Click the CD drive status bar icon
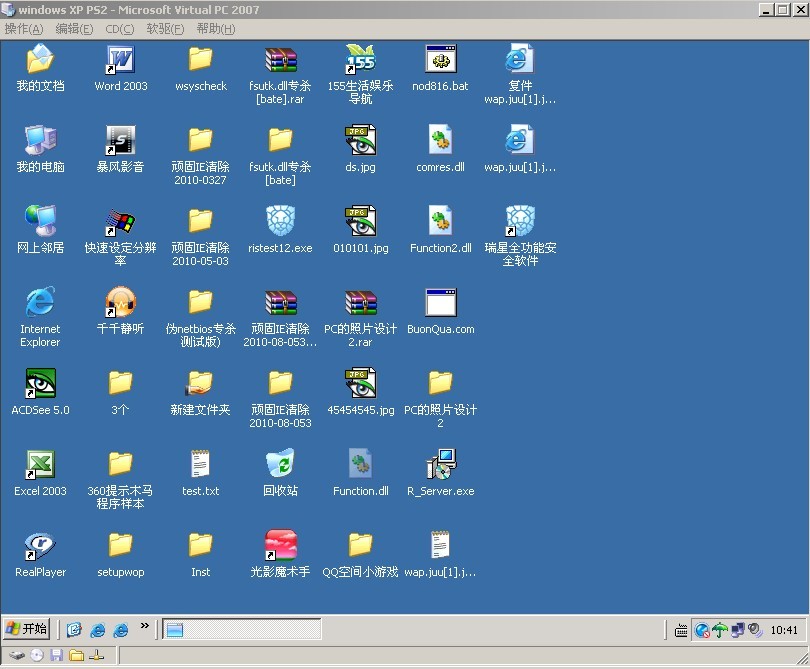Viewport: 810px width, 669px height. (x=37, y=656)
